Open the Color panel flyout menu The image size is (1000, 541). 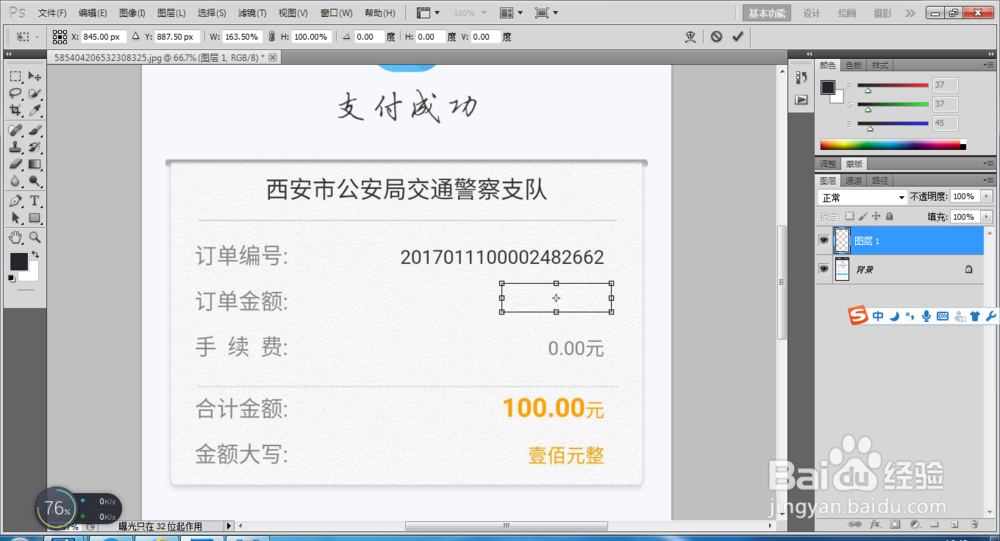[988, 65]
